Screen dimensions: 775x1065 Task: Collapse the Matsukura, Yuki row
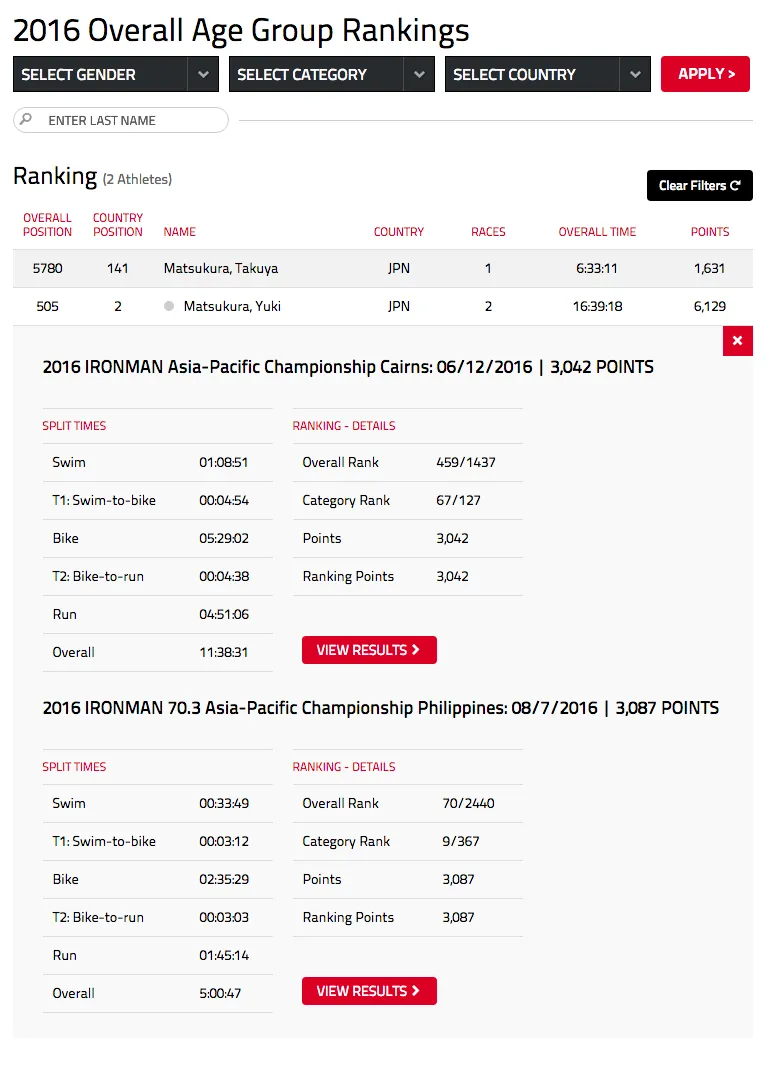point(232,307)
